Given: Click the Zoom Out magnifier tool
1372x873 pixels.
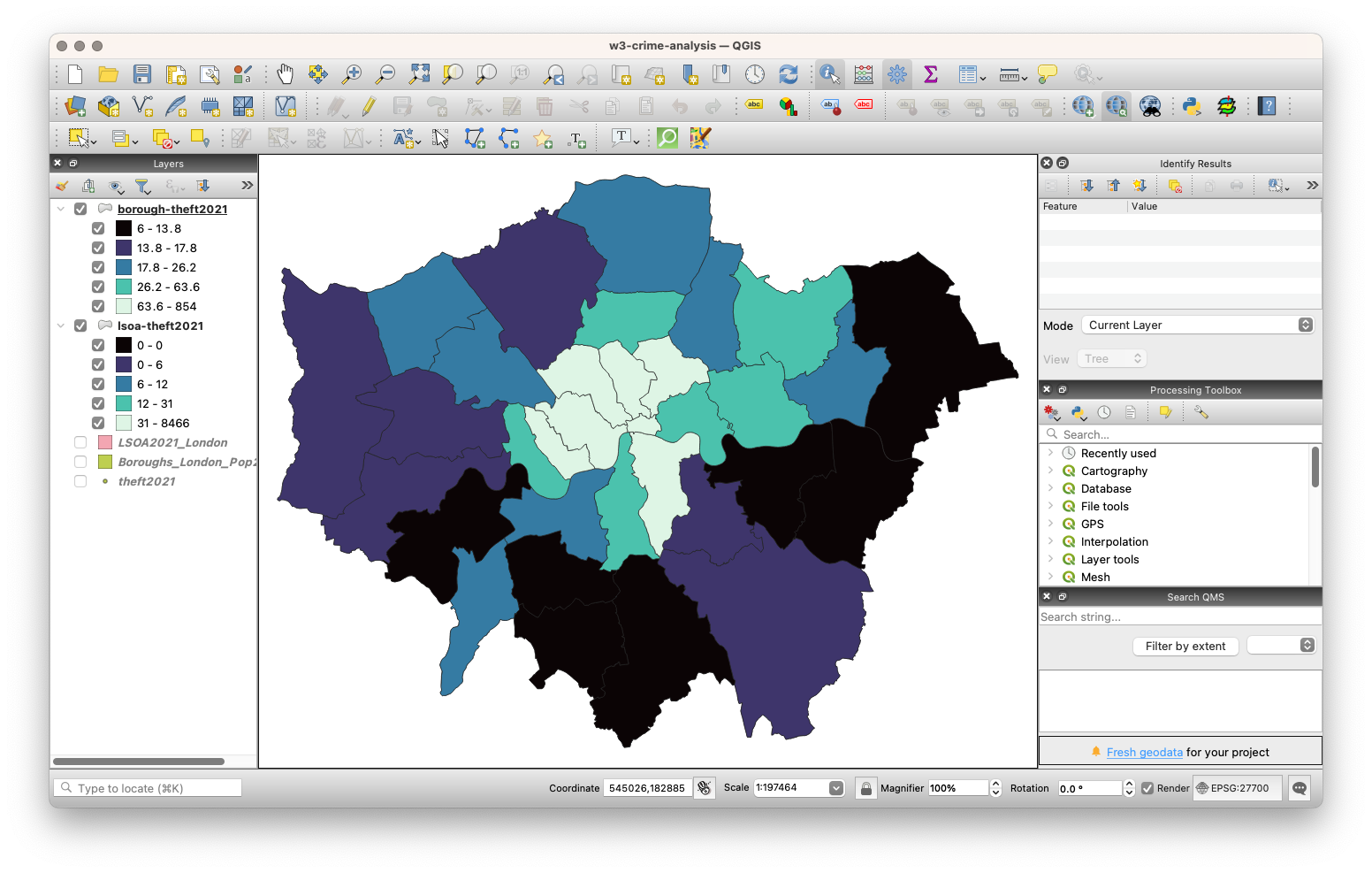Looking at the screenshot, I should 385,74.
